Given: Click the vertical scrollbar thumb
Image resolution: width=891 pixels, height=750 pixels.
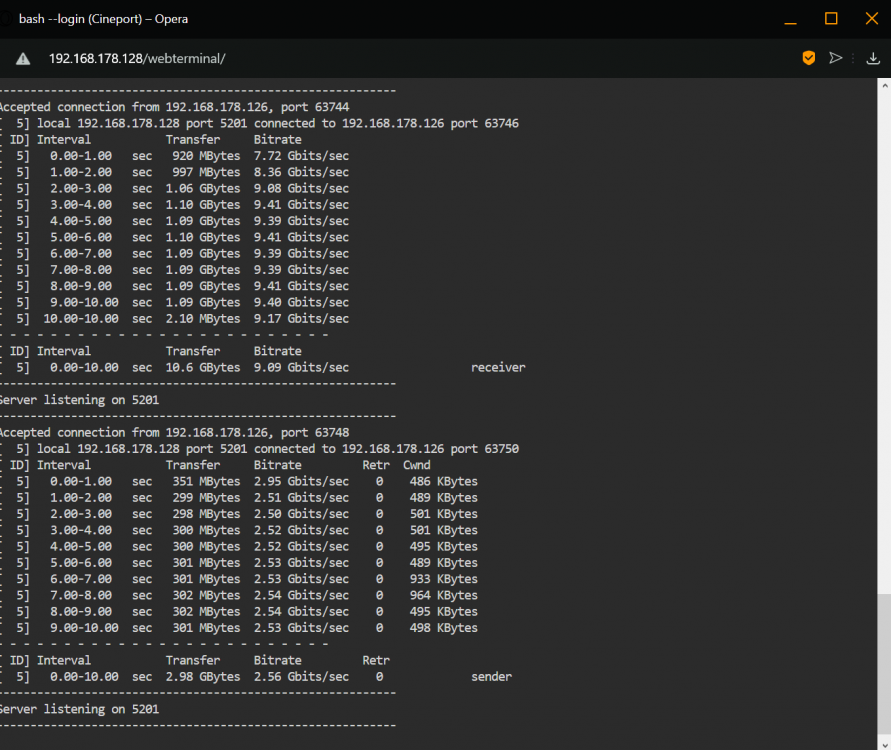Looking at the screenshot, I should coord(884,665).
